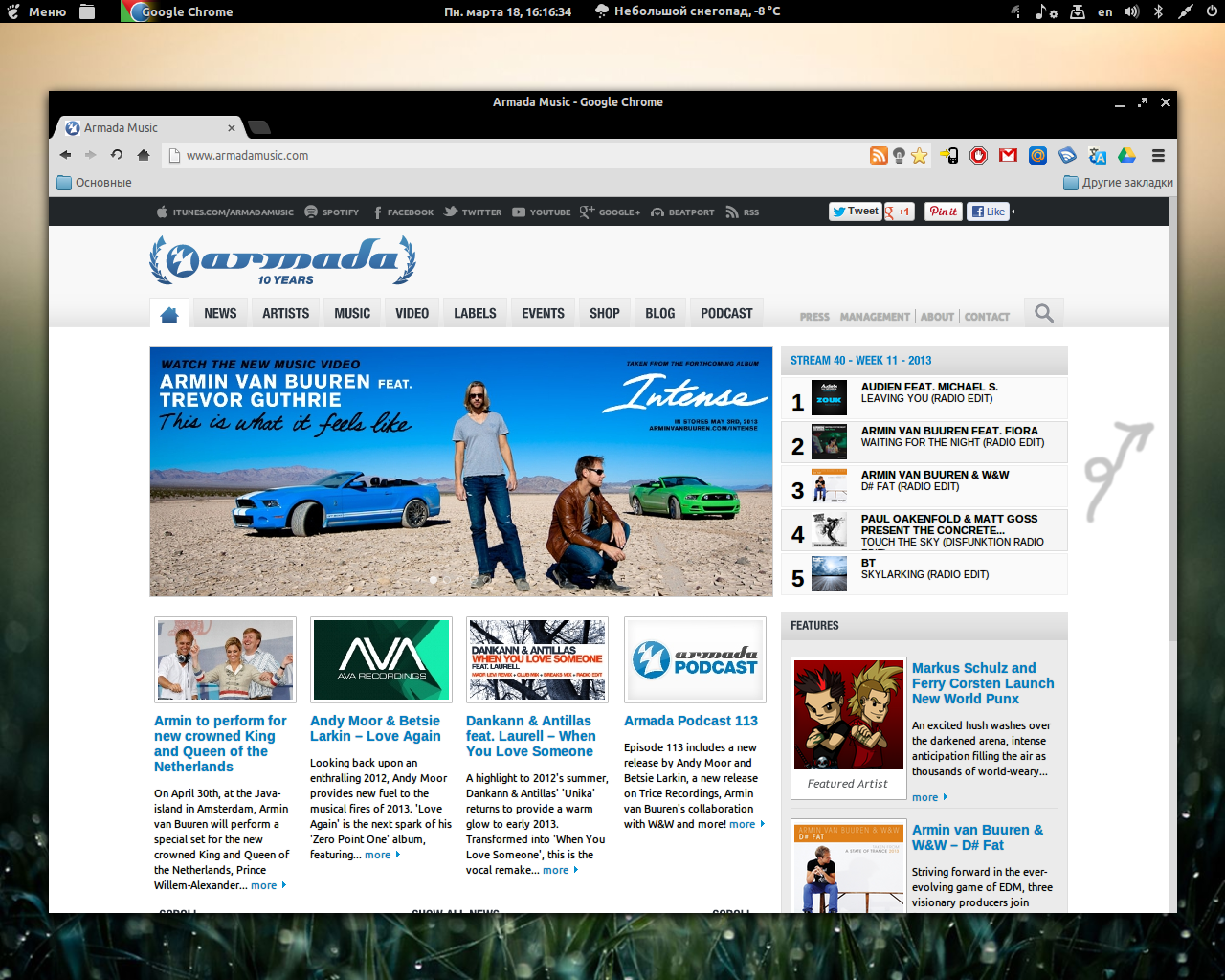Click the Armada 10 Years logo
This screenshot has width=1225, height=980.
(282, 260)
